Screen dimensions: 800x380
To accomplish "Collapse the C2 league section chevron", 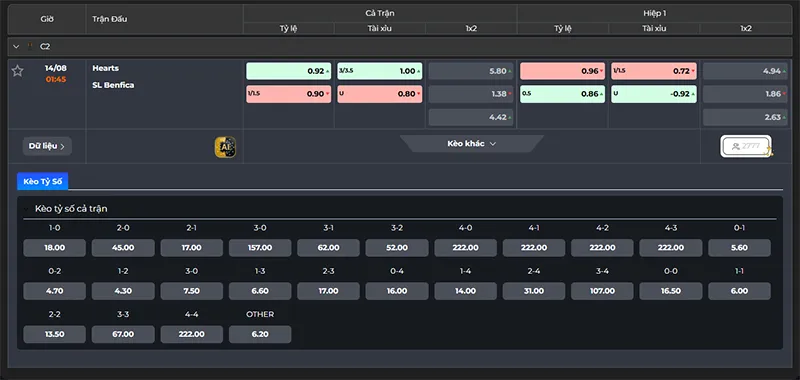I will pyautogui.click(x=16, y=46).
